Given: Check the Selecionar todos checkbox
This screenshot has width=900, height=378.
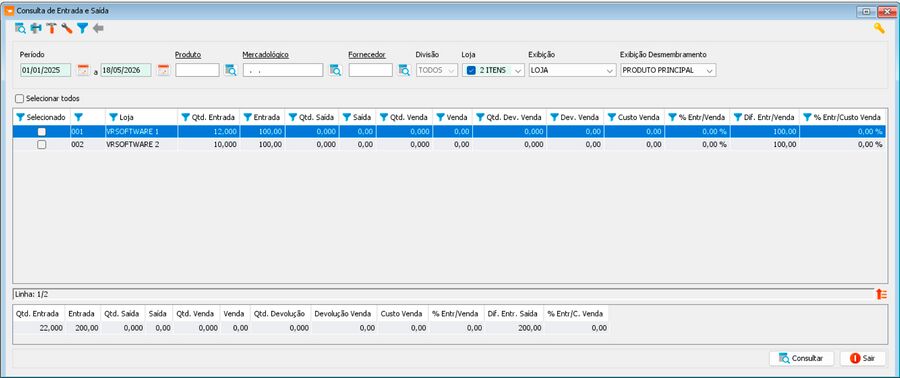Looking at the screenshot, I should click(x=20, y=99).
